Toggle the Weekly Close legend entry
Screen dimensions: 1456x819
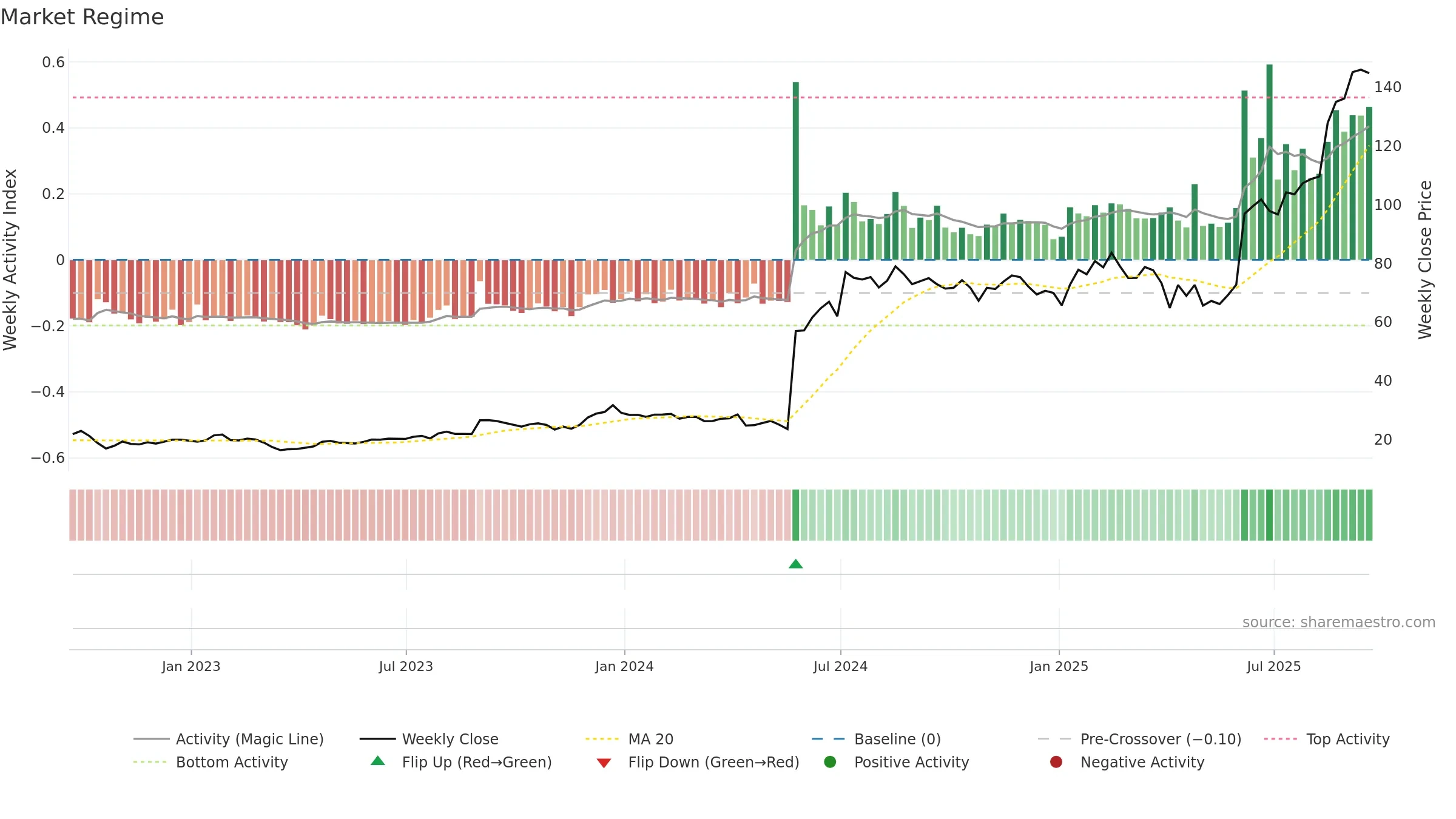[x=429, y=739]
